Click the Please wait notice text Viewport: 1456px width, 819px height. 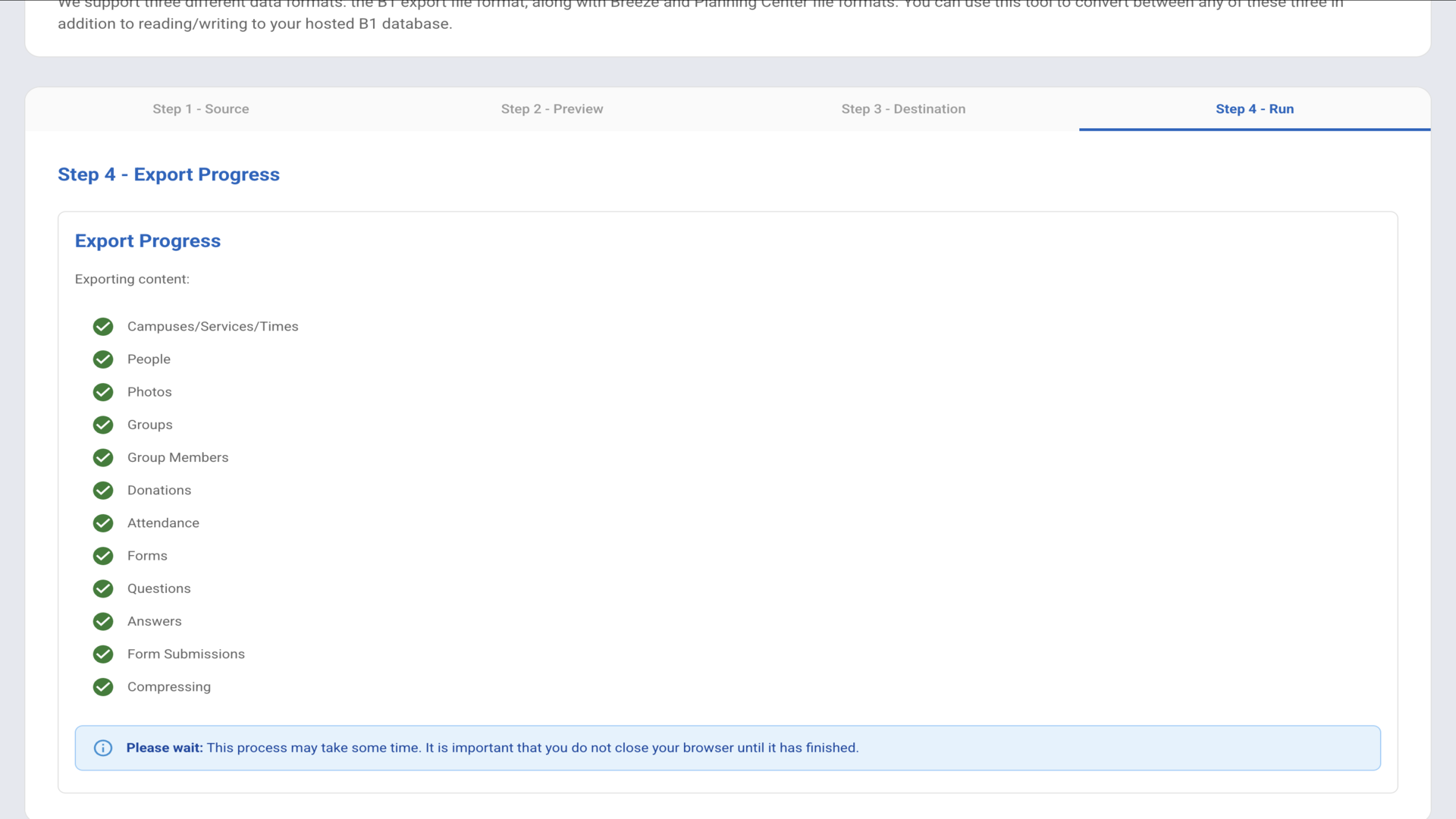491,748
